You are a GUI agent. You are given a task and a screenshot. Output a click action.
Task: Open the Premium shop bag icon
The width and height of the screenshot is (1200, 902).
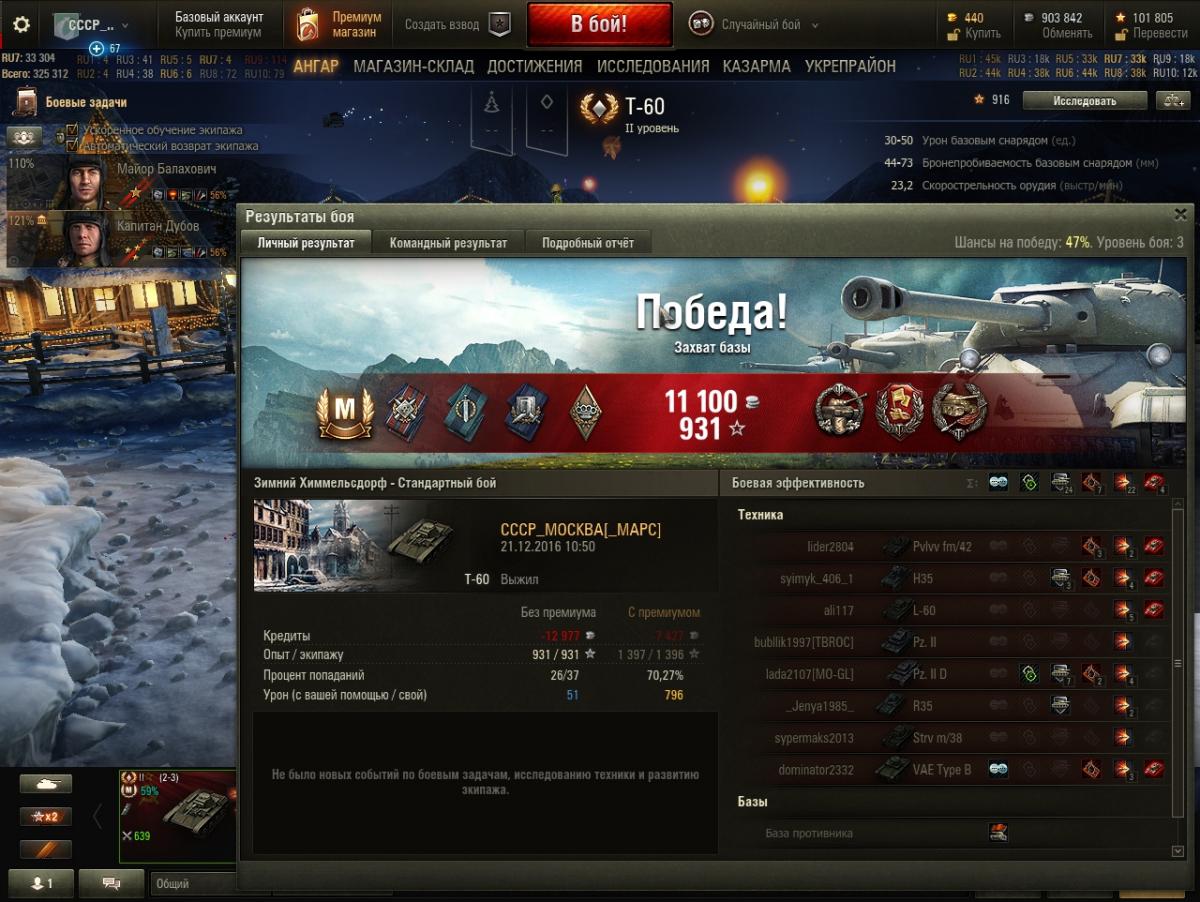[x=308, y=25]
